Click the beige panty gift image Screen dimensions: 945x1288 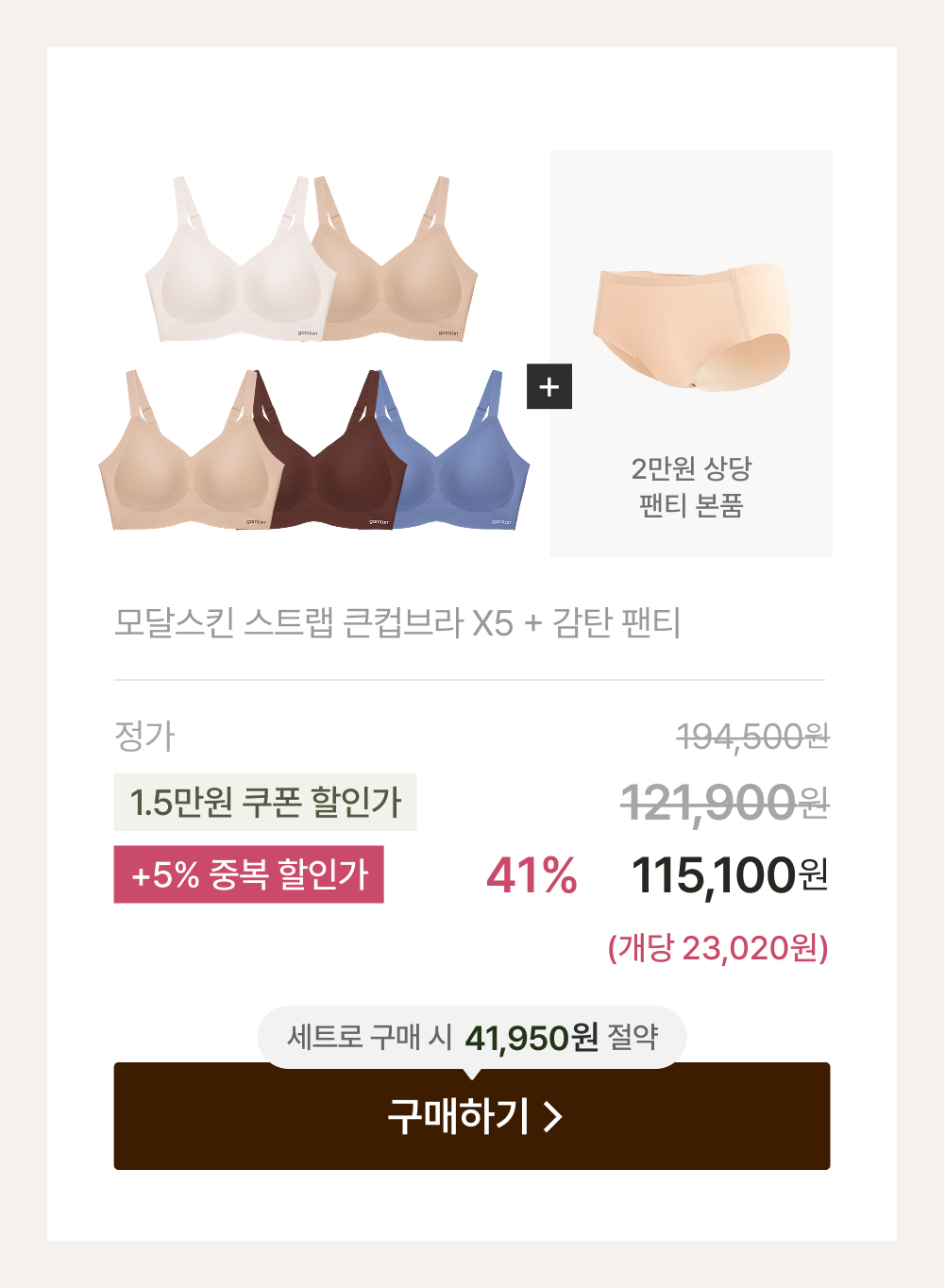pyautogui.click(x=691, y=327)
